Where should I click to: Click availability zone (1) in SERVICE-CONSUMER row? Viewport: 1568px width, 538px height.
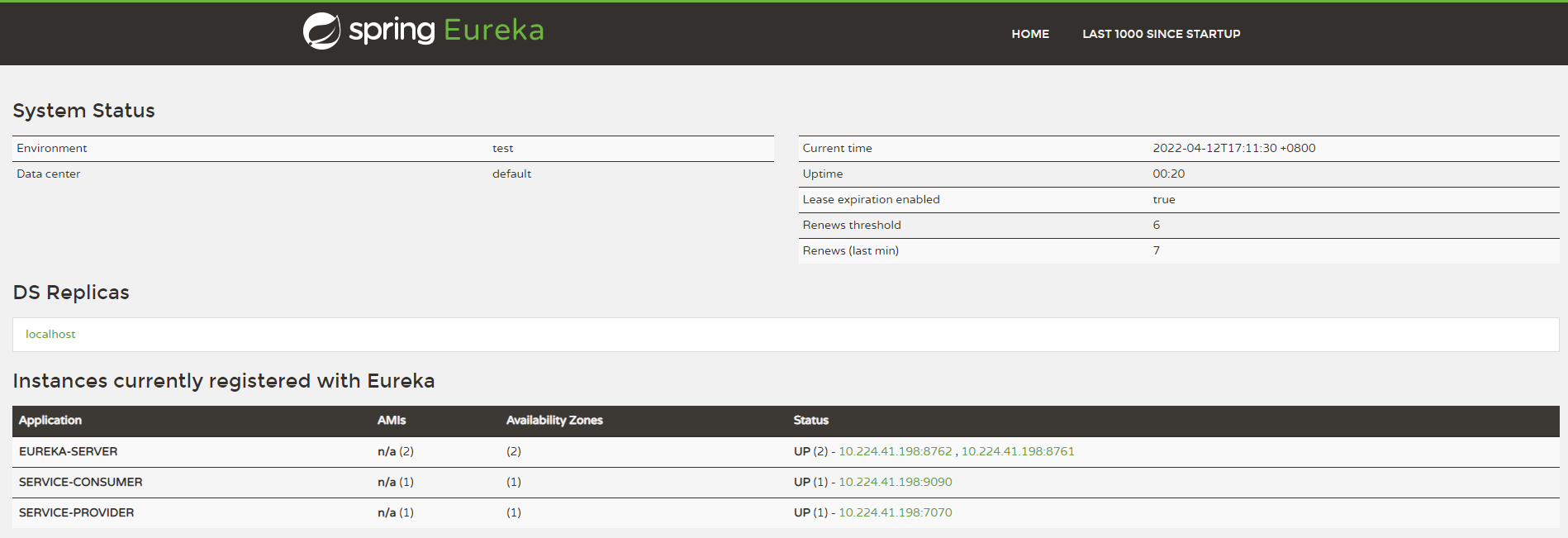514,482
